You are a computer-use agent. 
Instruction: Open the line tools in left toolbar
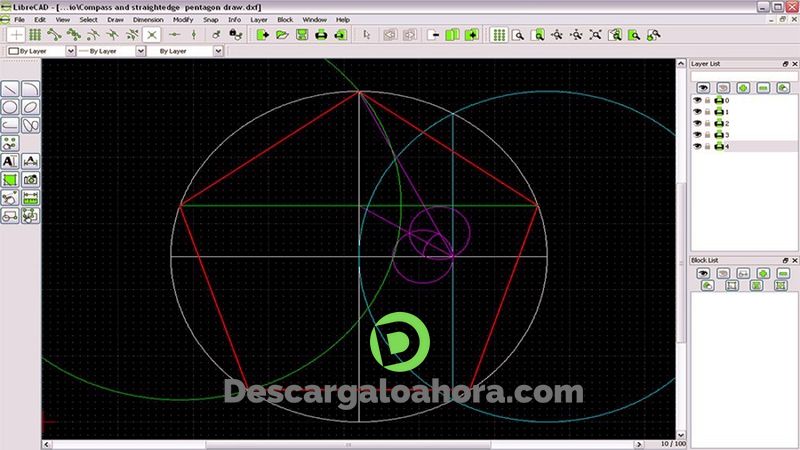coord(10,89)
